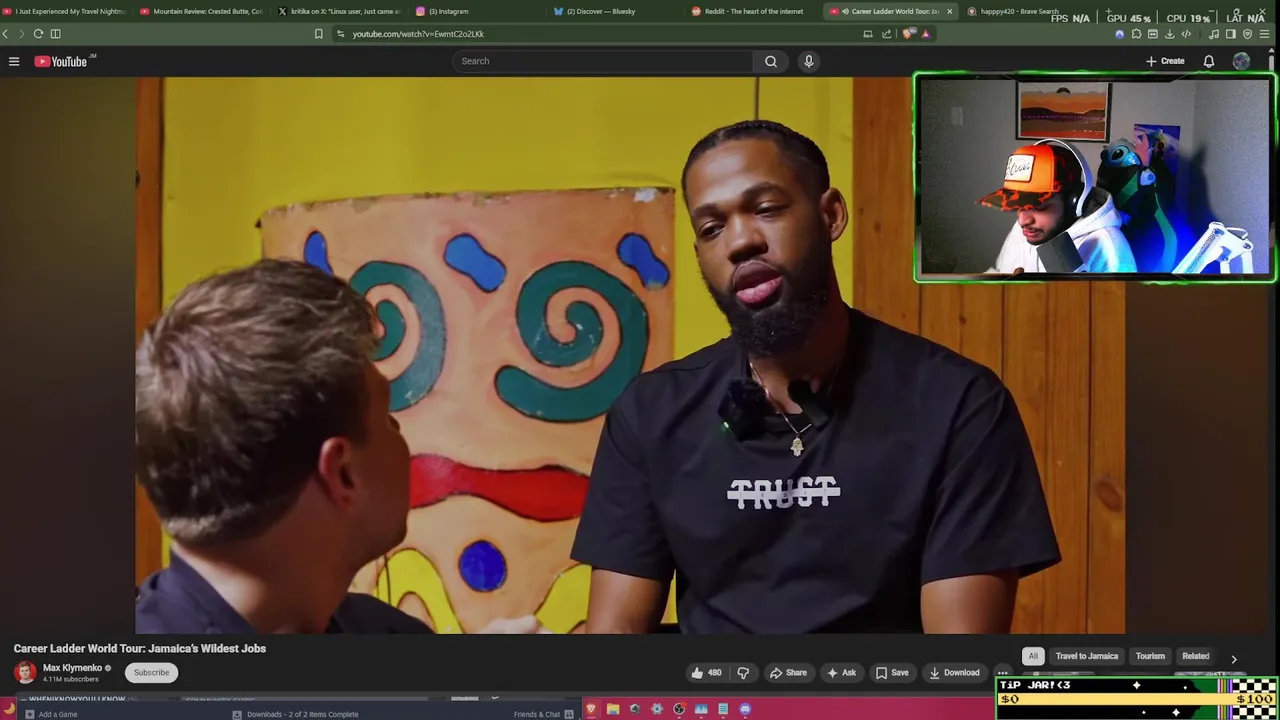1280x720 pixels.
Task: Click the Create button on YouTube
Action: coord(1165,61)
